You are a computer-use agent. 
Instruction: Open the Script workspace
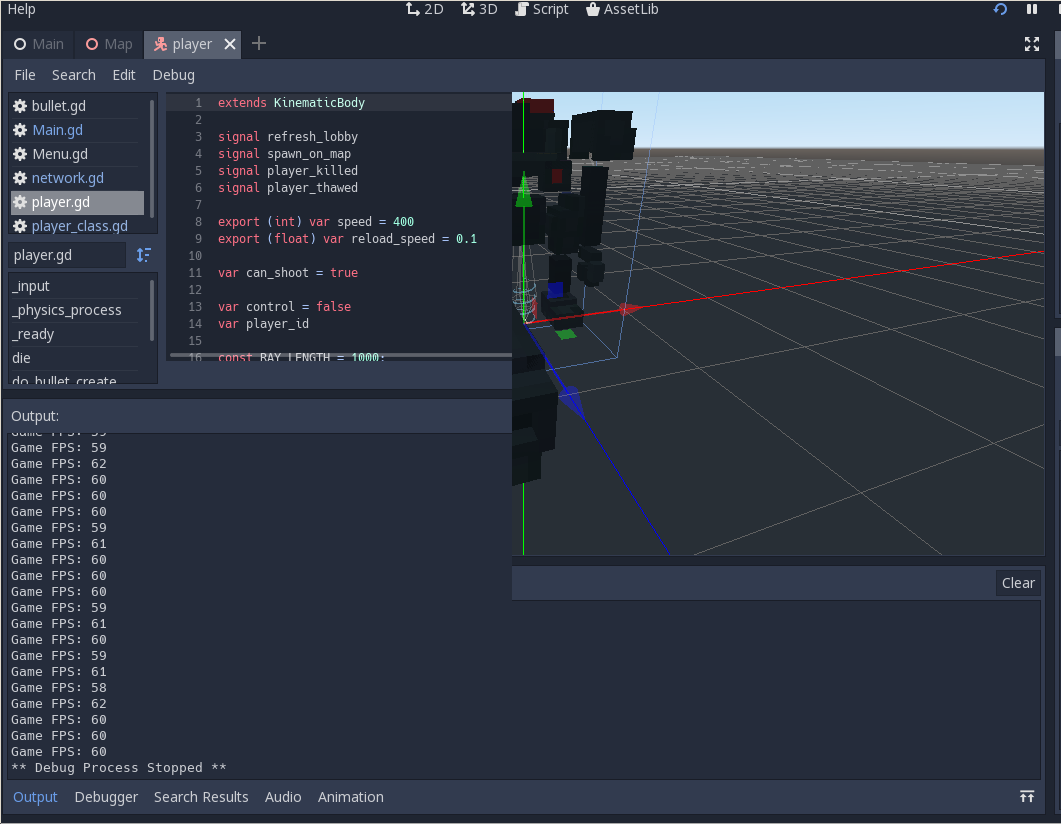[x=541, y=9]
